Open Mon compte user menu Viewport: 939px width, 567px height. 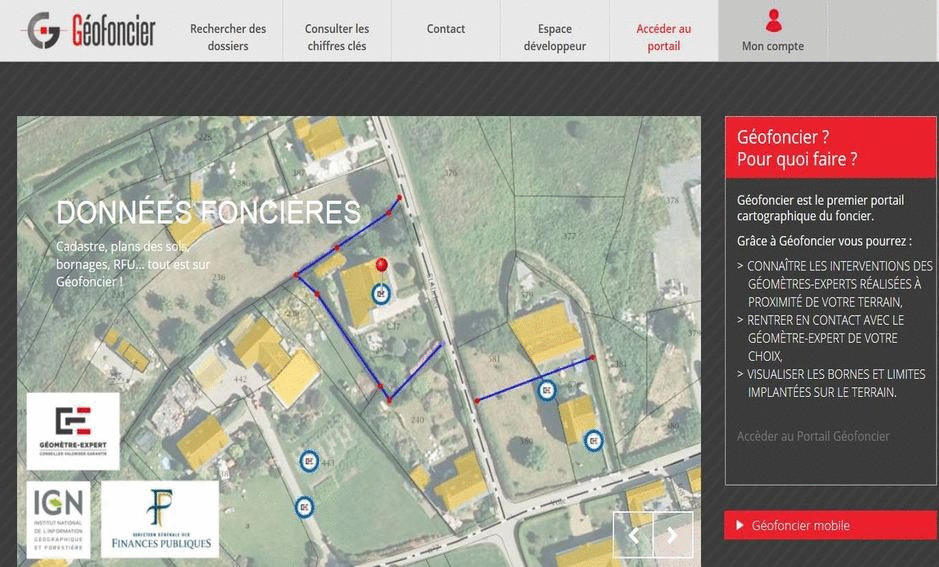click(x=773, y=31)
